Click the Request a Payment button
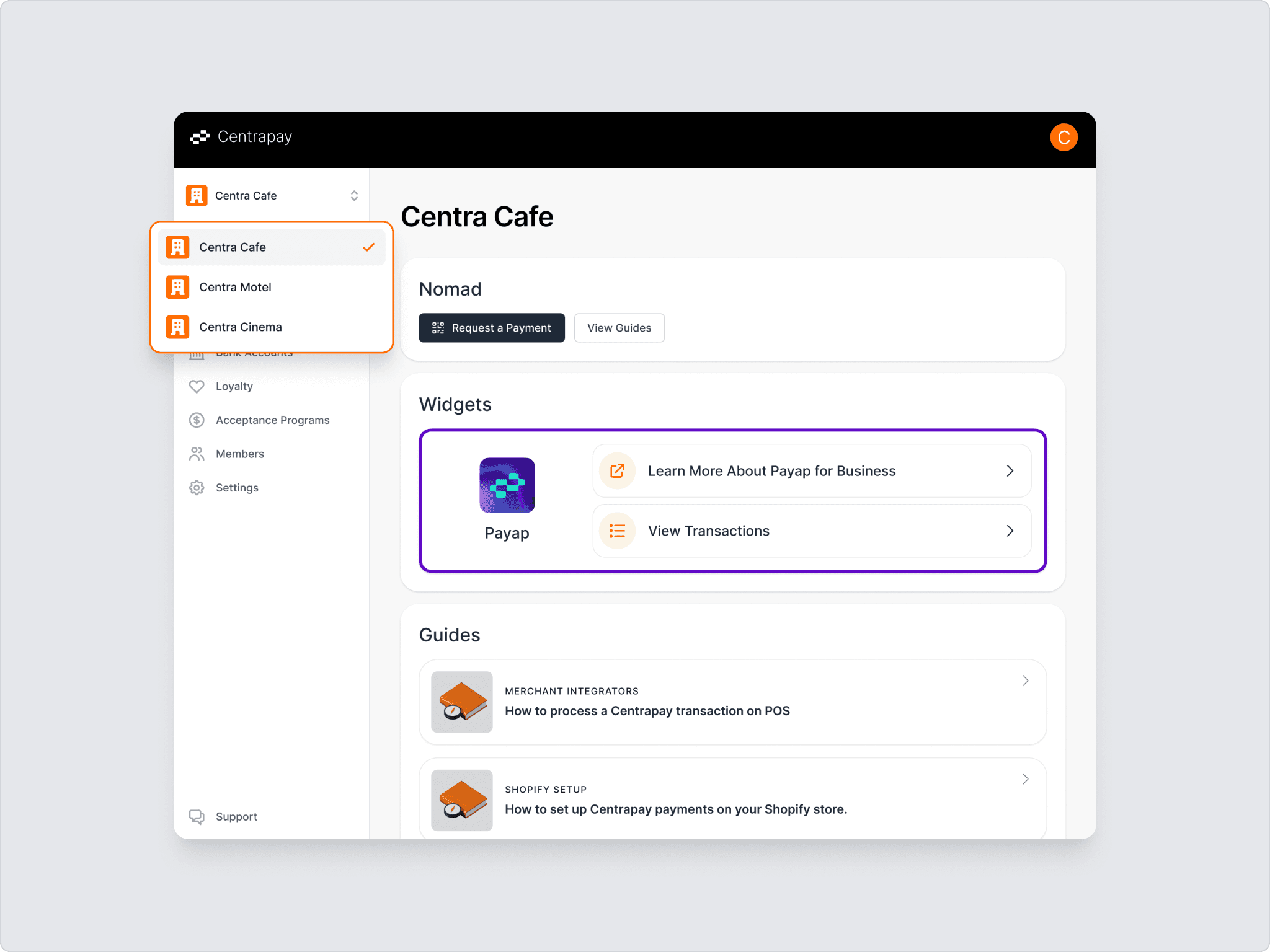This screenshot has height=952, width=1270. click(x=492, y=328)
